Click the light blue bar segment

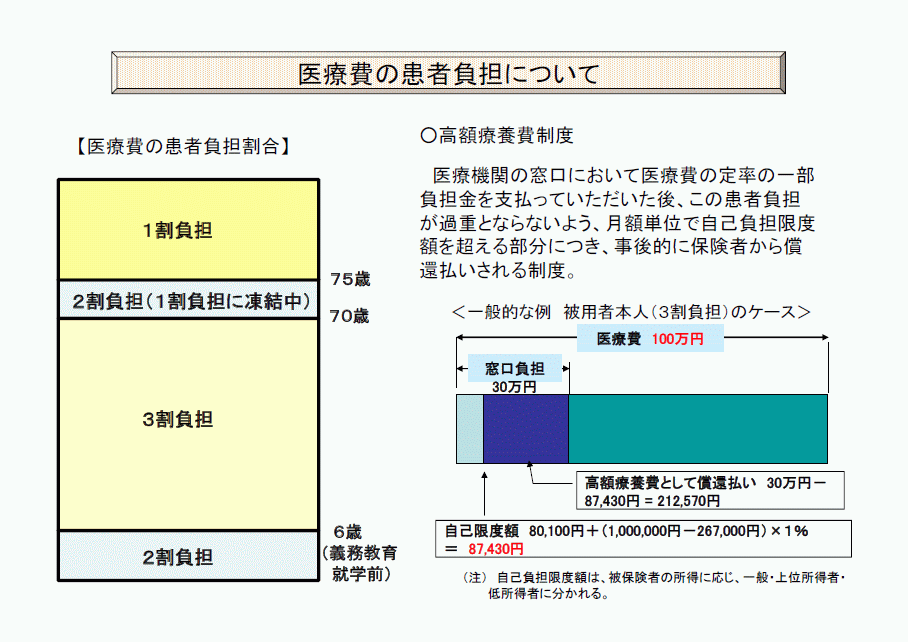[470, 429]
